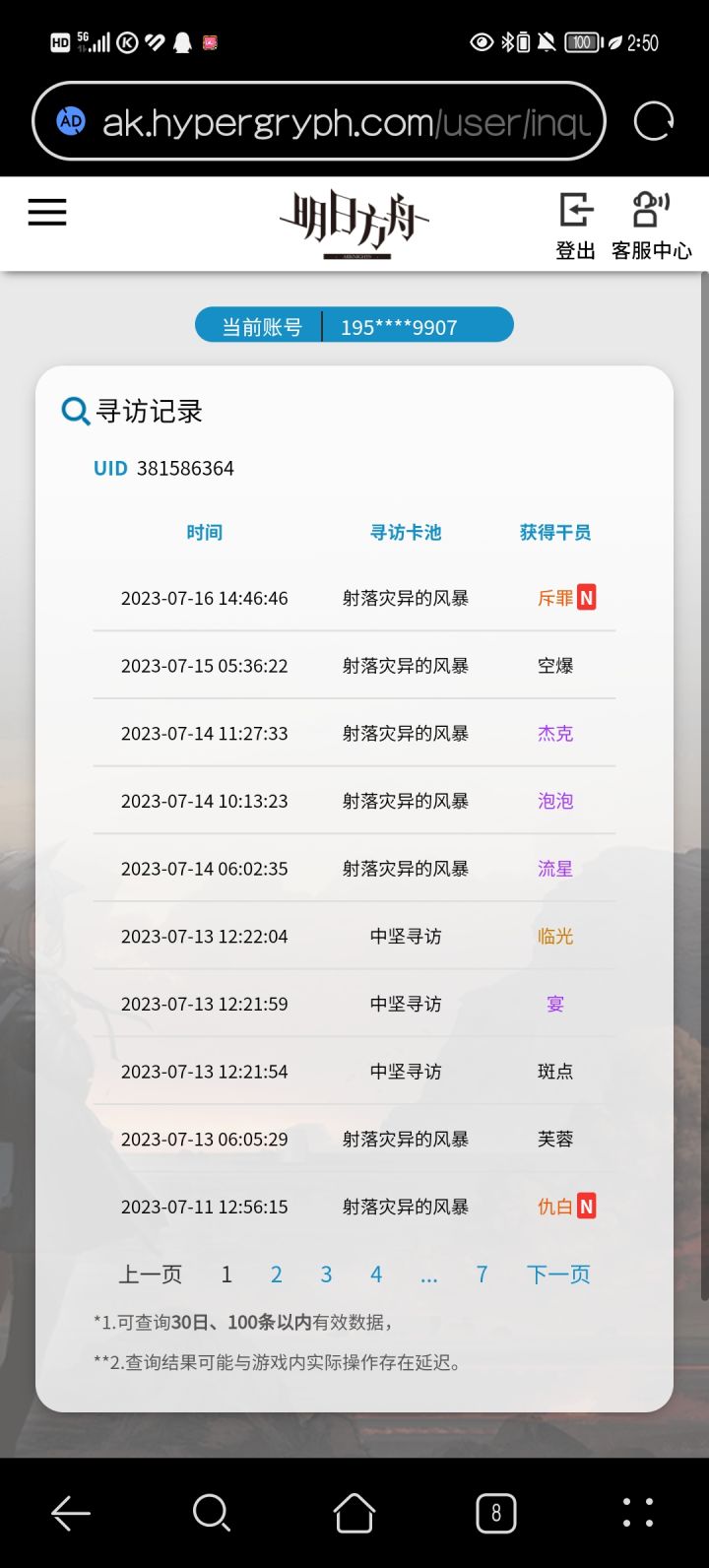The width and height of the screenshot is (709, 1568).
Task: Tap timestamp 2023-07-13 12:21:54
Action: tap(205, 1072)
